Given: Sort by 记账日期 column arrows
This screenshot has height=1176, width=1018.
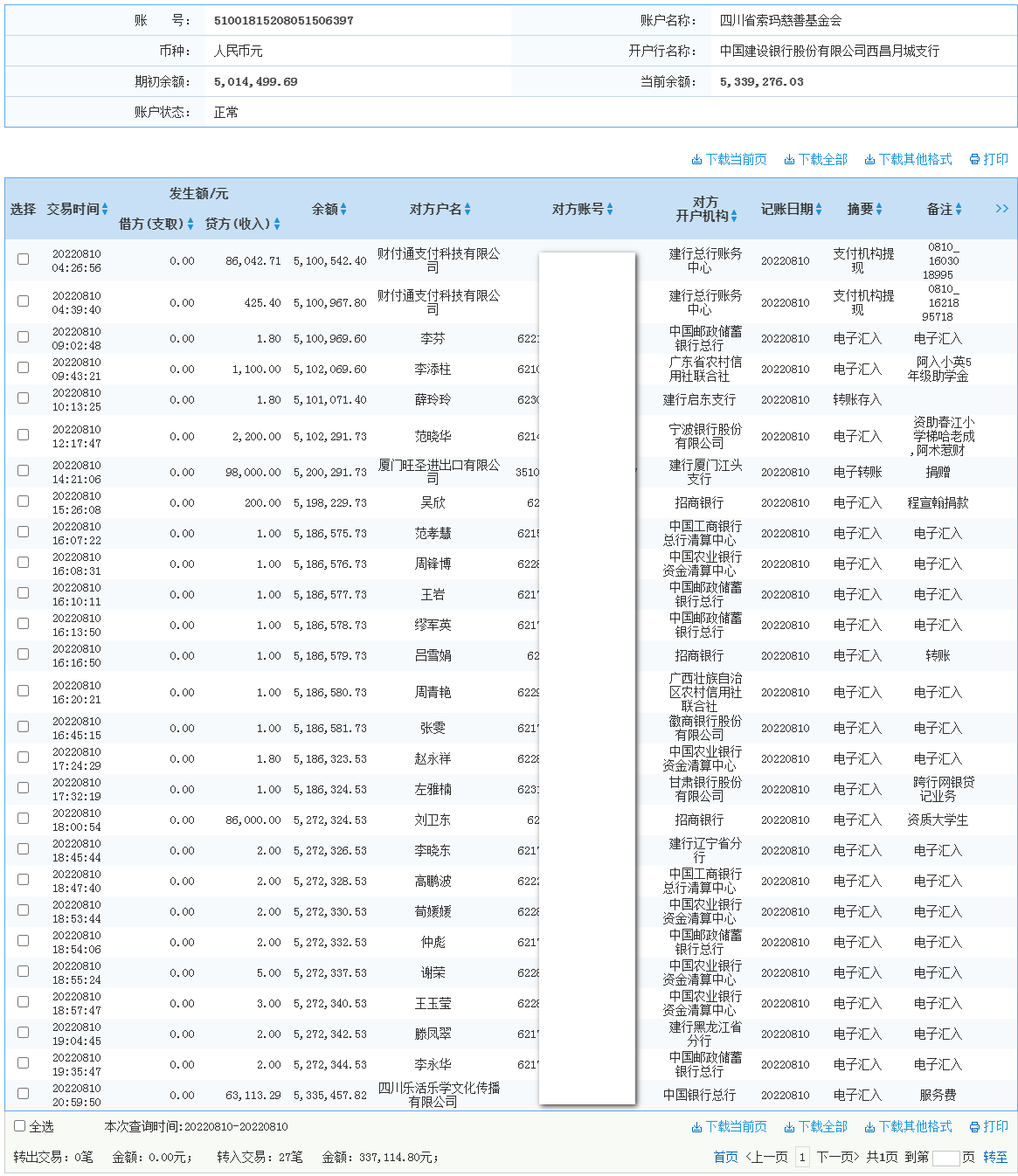Looking at the screenshot, I should point(819,209).
